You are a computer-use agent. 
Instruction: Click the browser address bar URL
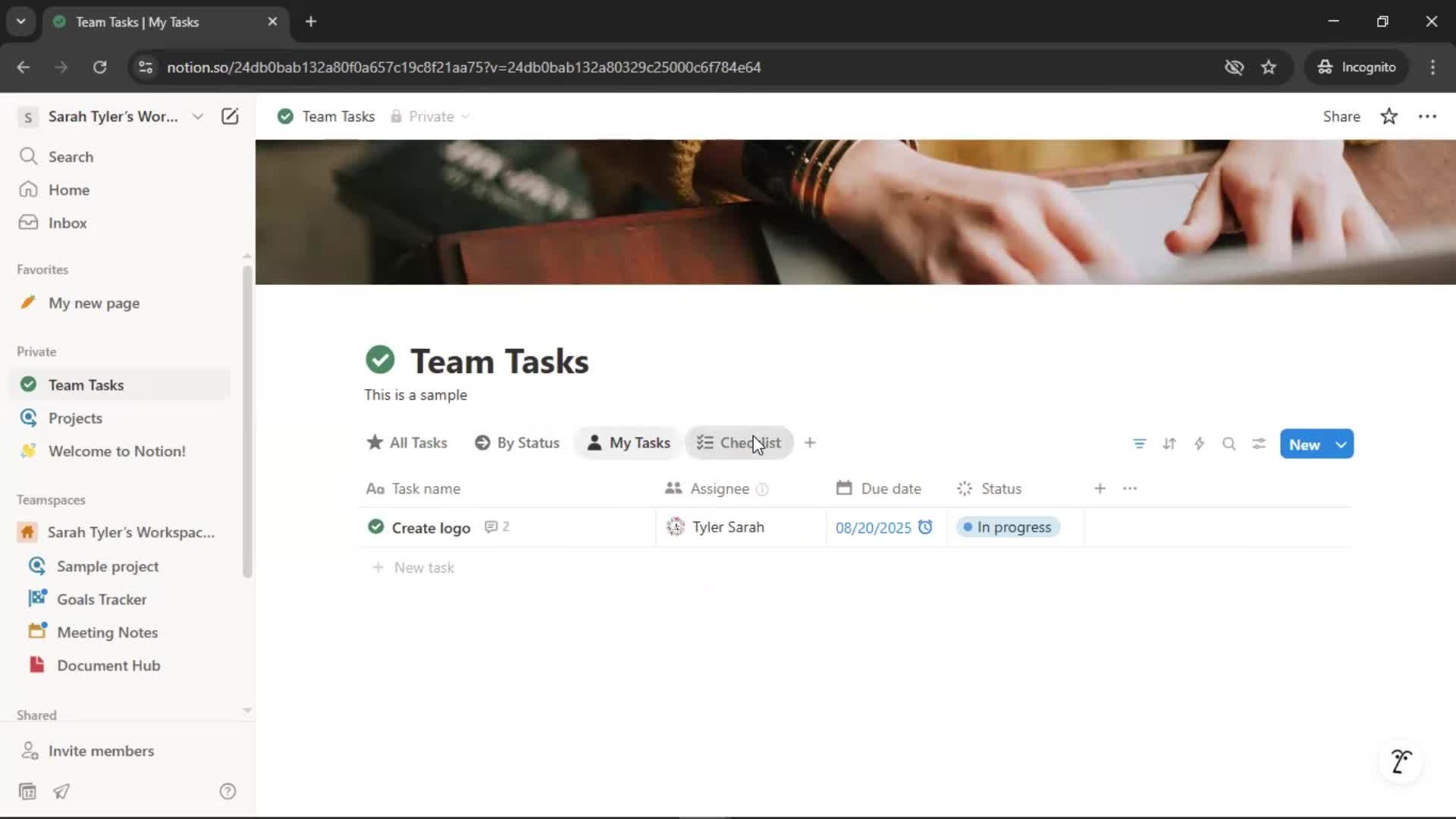463,67
